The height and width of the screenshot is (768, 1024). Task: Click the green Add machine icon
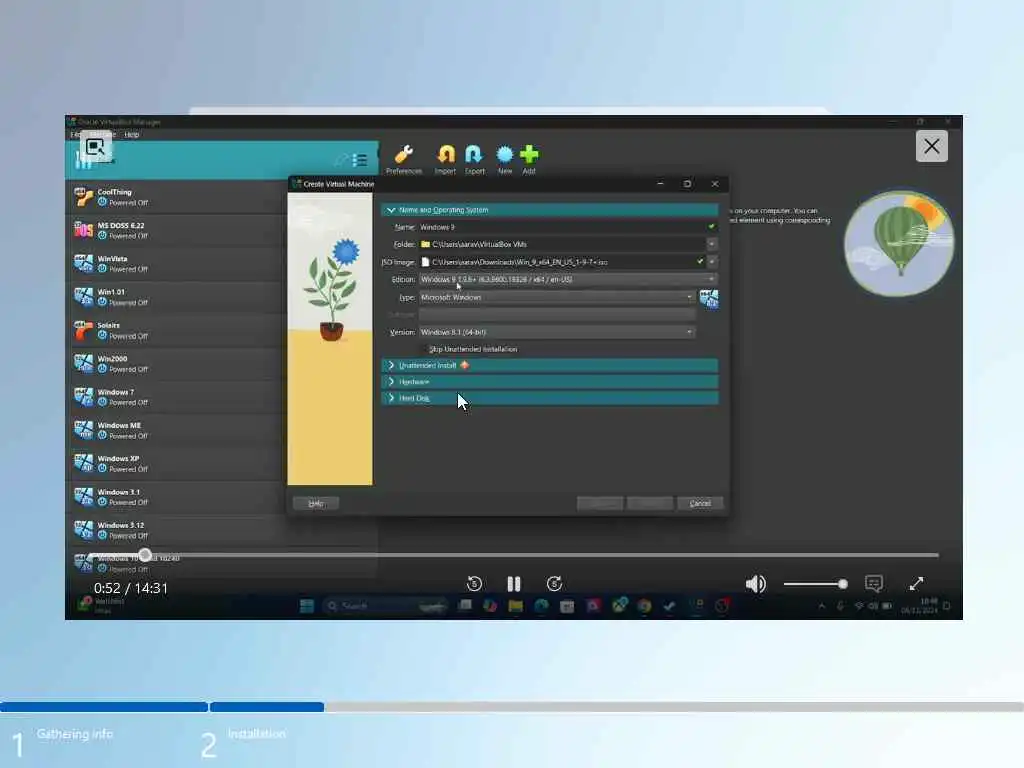point(529,159)
